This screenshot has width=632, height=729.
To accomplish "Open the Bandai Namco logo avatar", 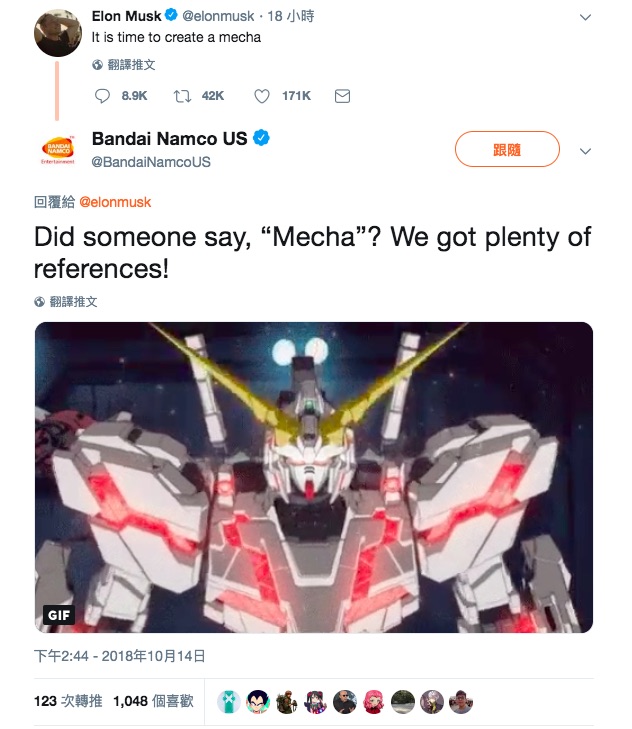I will [58, 150].
